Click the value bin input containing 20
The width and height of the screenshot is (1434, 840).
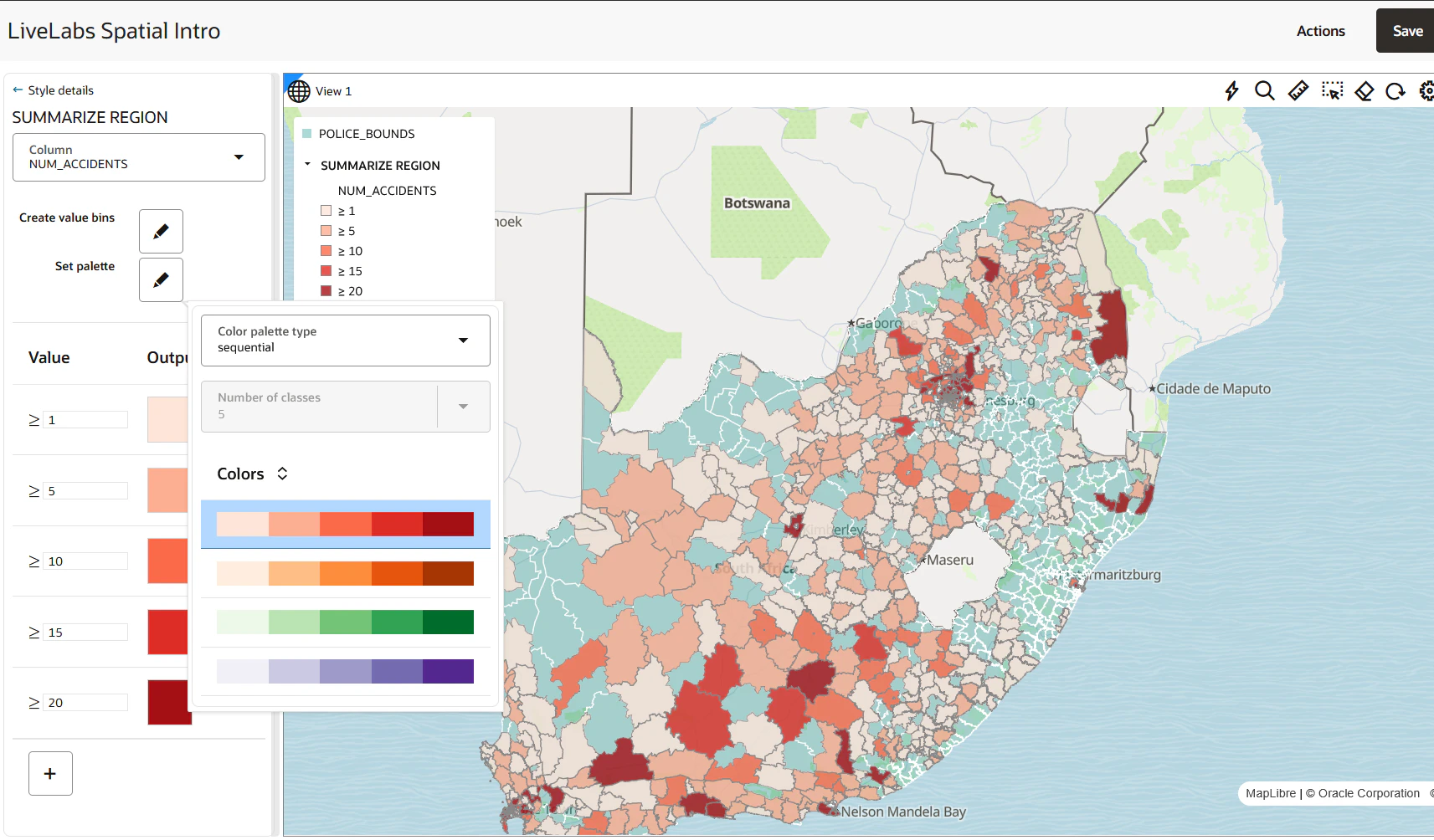(x=86, y=703)
